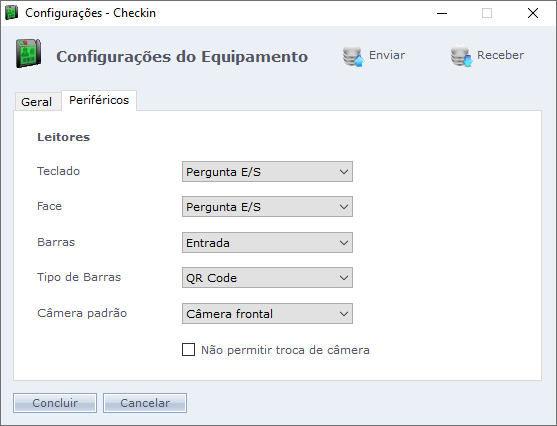The image size is (557, 426).
Task: Open the Barras dropdown showing Entrada
Action: click(x=267, y=243)
